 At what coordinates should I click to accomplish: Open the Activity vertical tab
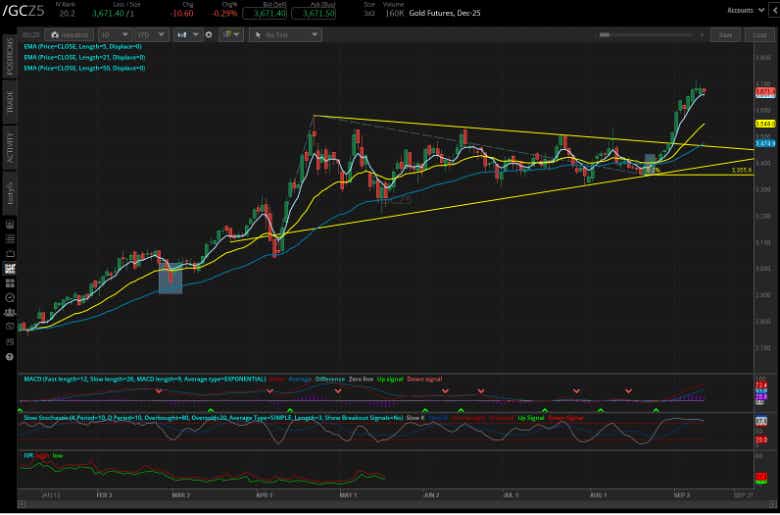(x=9, y=147)
